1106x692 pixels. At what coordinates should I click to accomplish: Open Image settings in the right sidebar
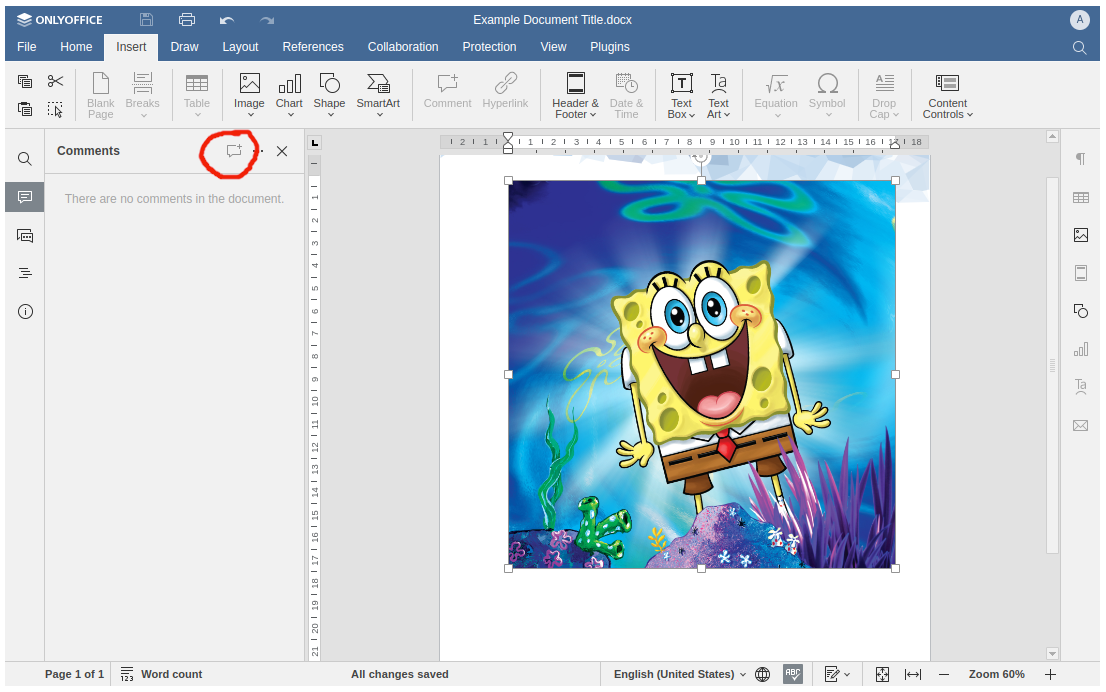[x=1081, y=235]
